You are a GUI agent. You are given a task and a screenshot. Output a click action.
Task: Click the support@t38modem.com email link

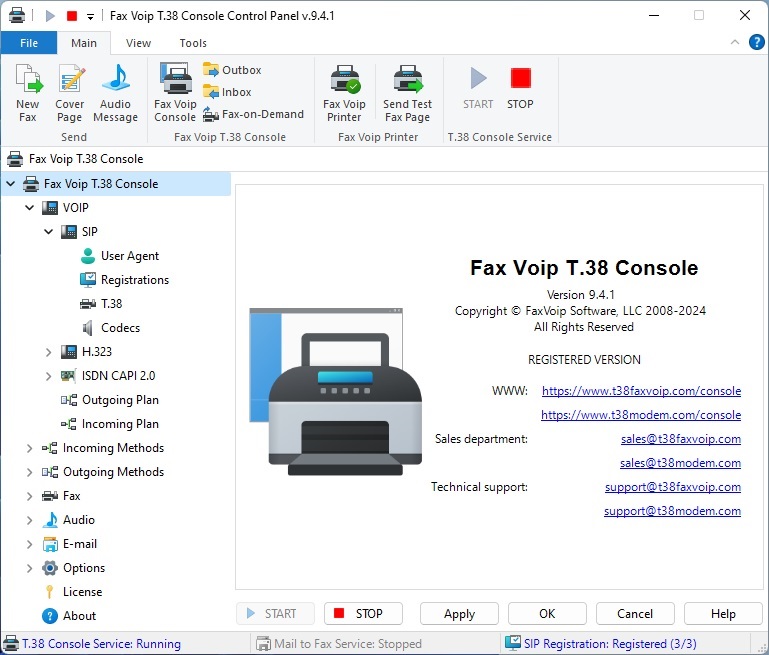[x=672, y=511]
